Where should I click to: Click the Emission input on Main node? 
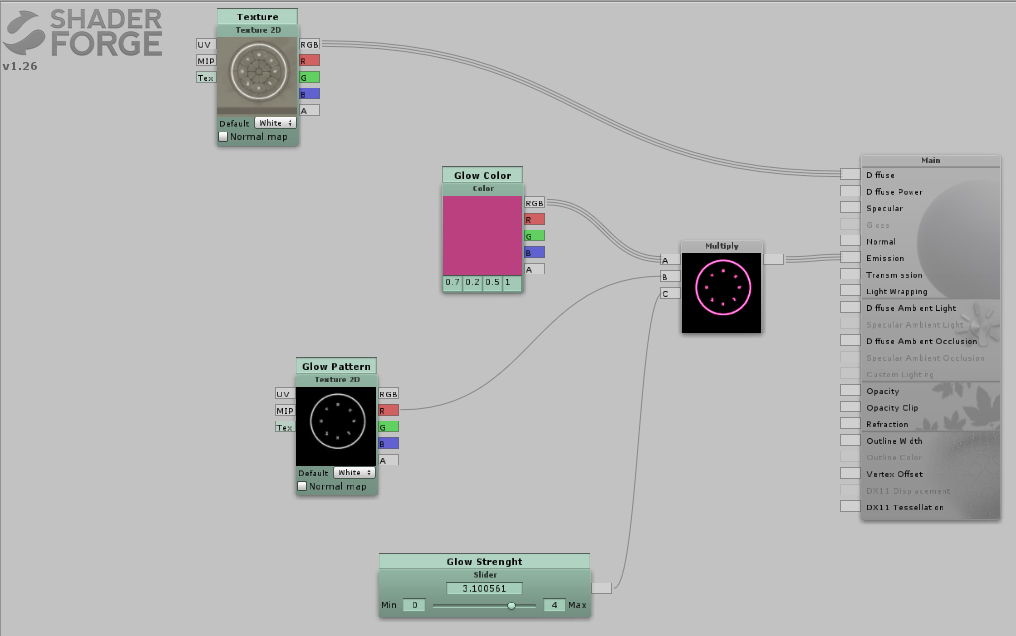coord(850,258)
